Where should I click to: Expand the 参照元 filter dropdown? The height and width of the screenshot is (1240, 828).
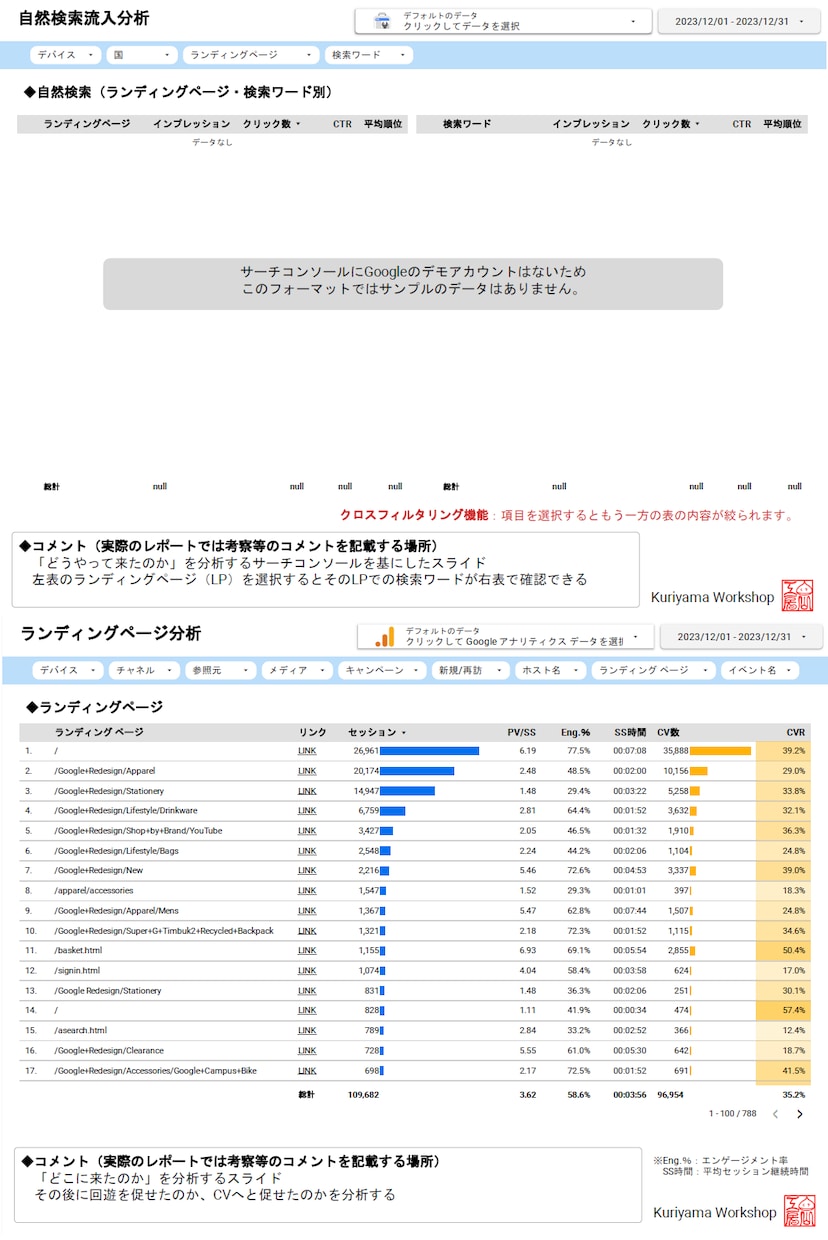tap(221, 670)
